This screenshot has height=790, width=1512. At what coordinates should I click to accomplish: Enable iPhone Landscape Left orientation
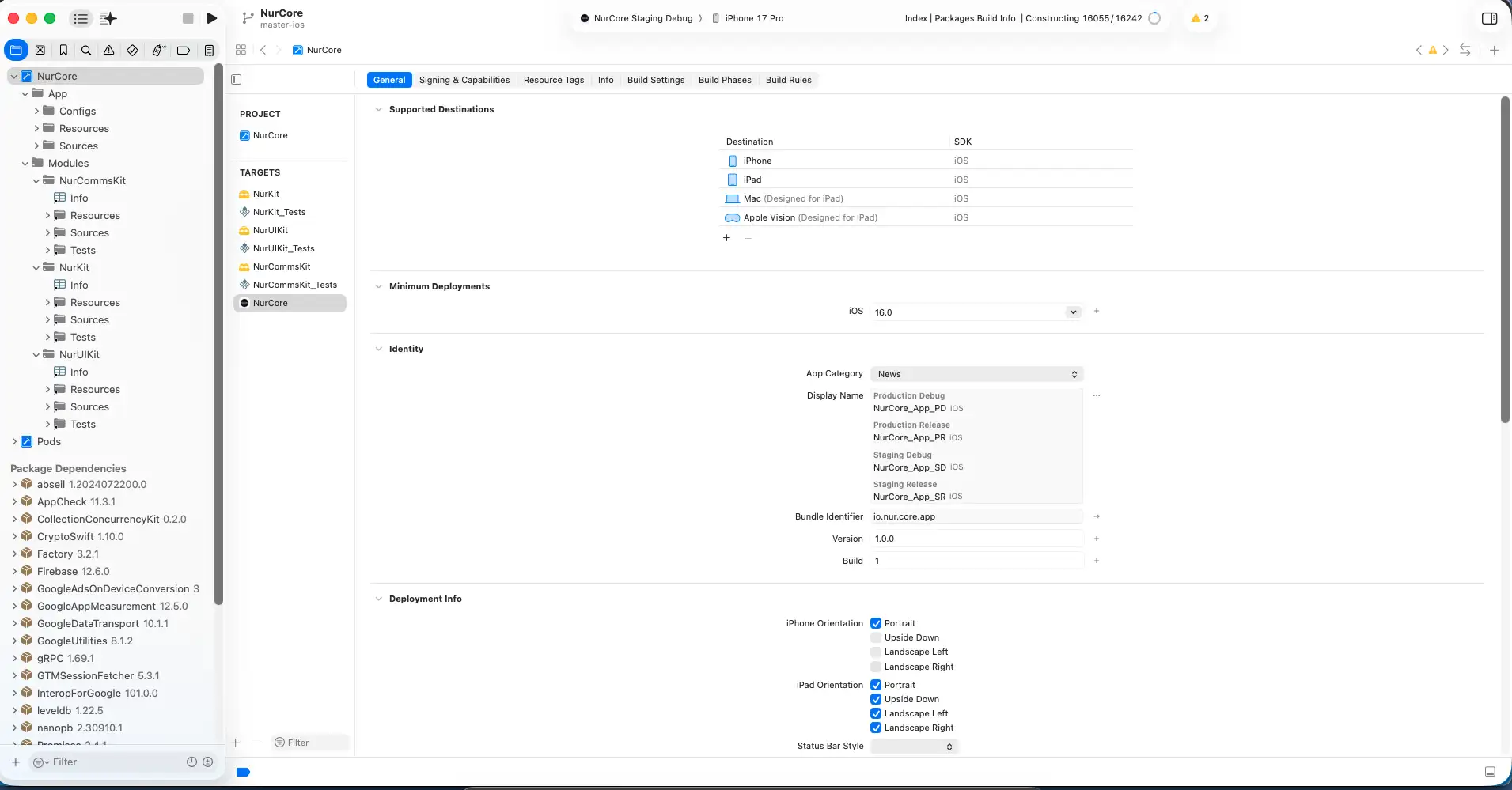(x=876, y=652)
